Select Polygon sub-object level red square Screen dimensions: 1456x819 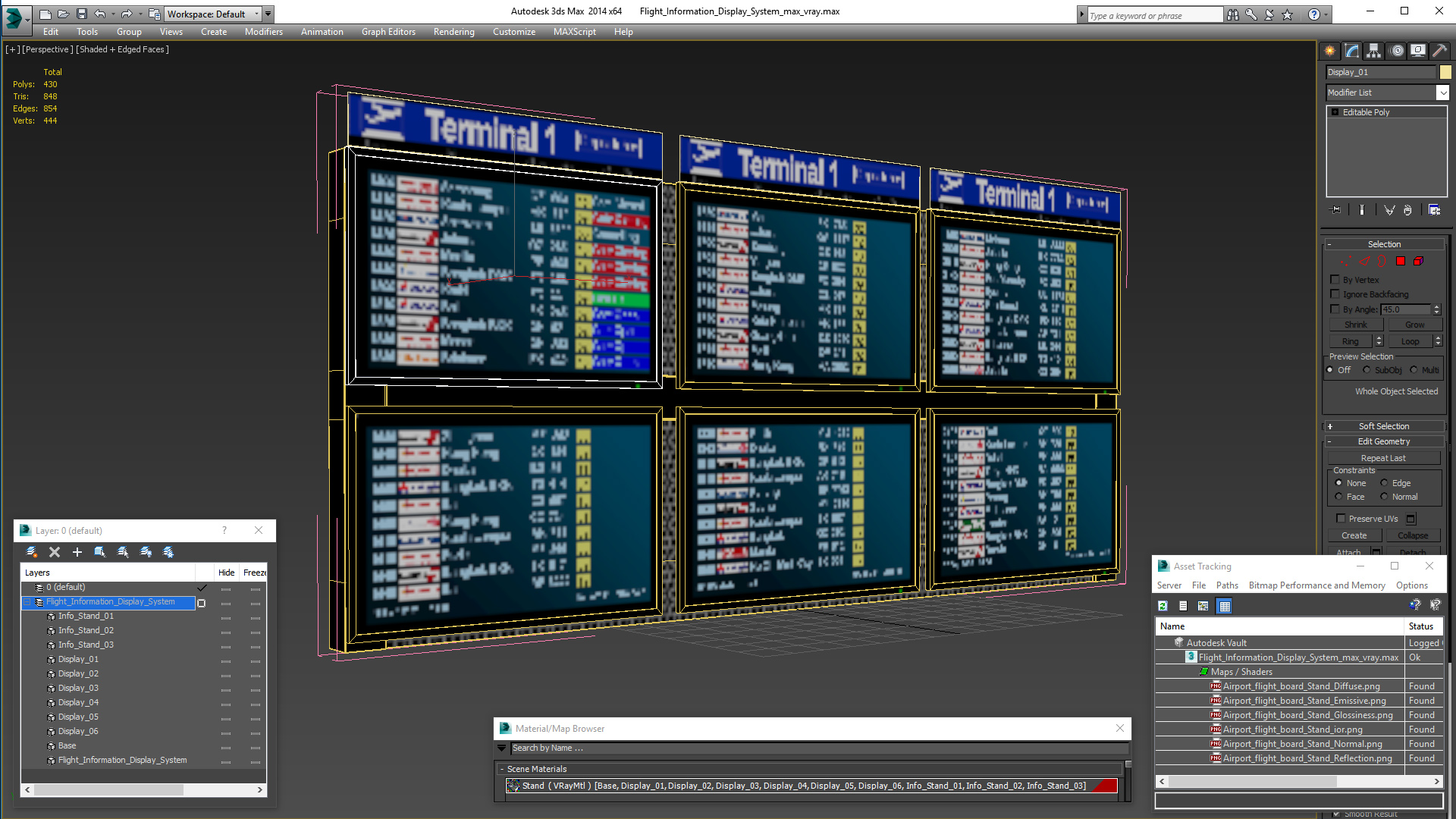(1401, 261)
